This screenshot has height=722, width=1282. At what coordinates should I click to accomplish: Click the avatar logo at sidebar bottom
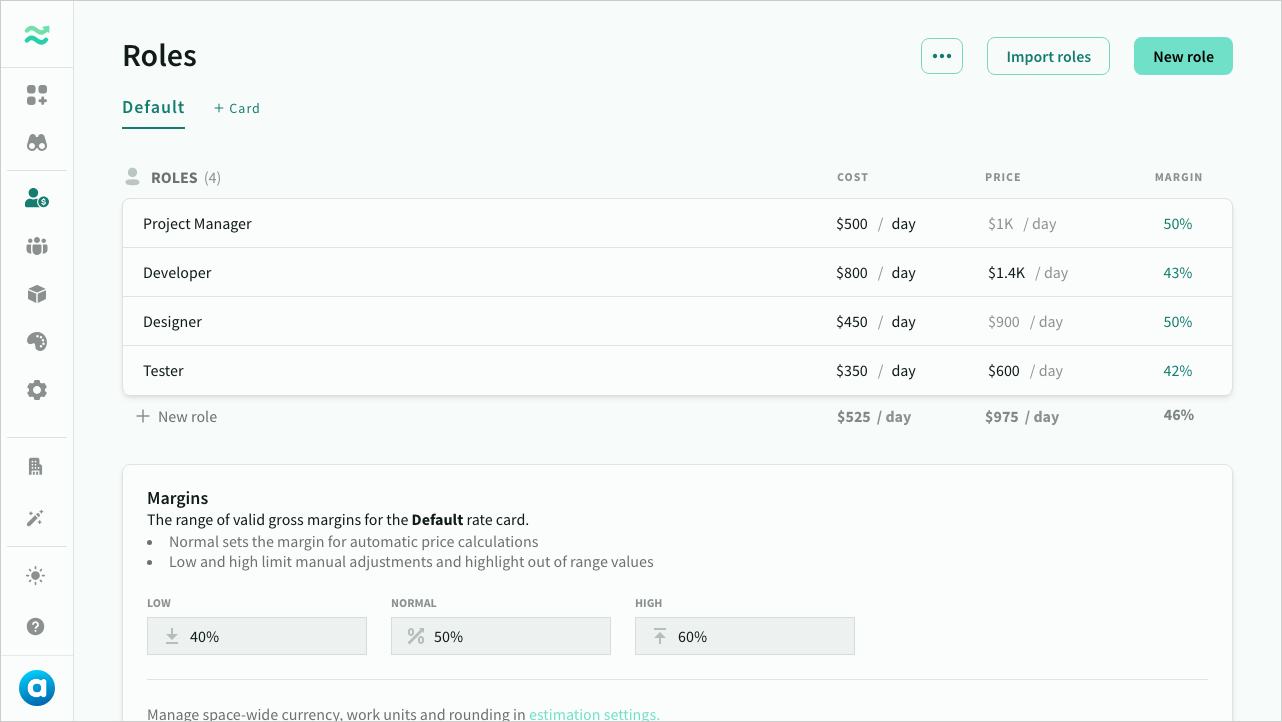coord(36,687)
